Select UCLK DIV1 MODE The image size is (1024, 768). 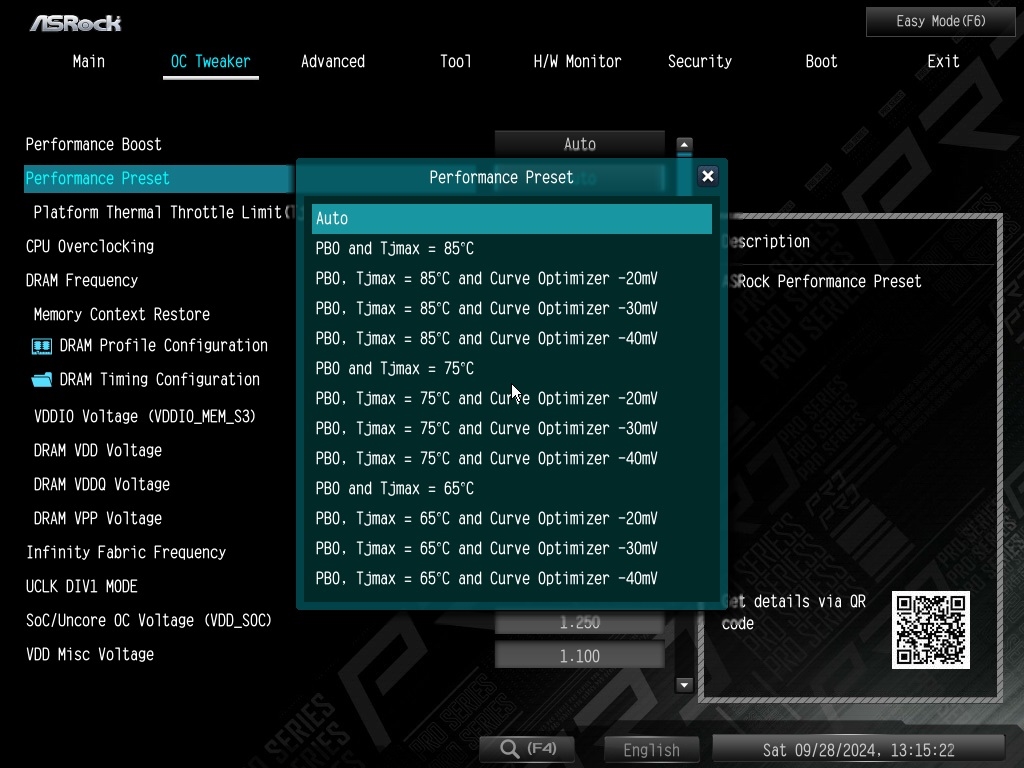click(82, 586)
